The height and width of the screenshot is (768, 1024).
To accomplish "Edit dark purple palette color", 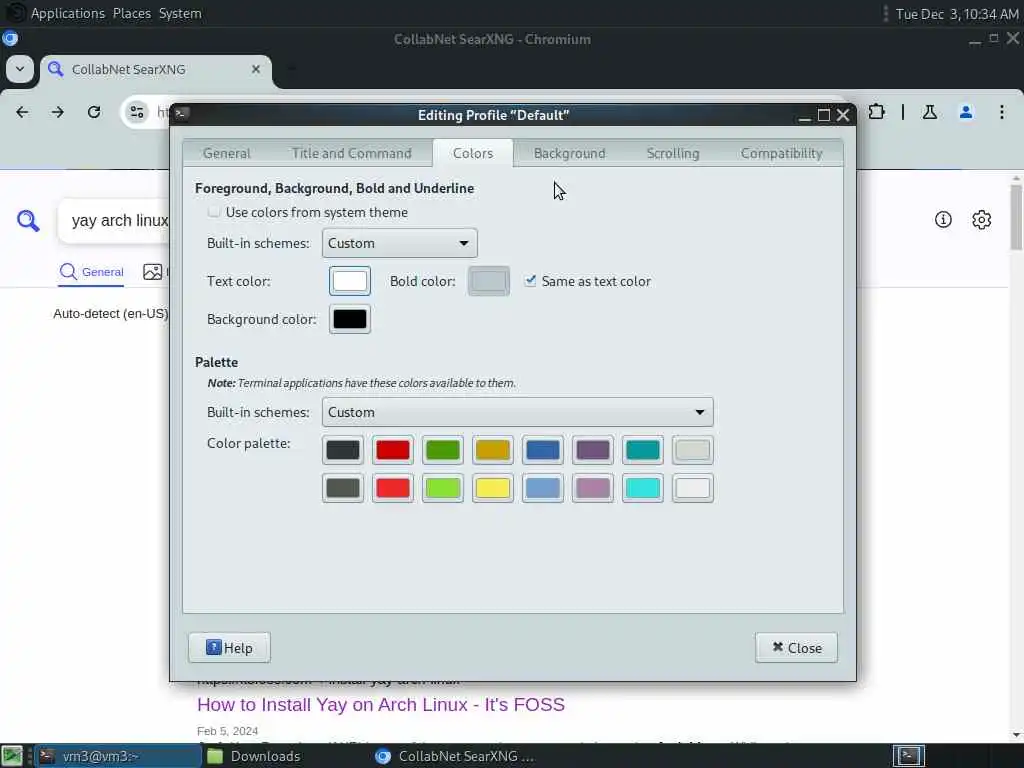I will click(x=592, y=450).
